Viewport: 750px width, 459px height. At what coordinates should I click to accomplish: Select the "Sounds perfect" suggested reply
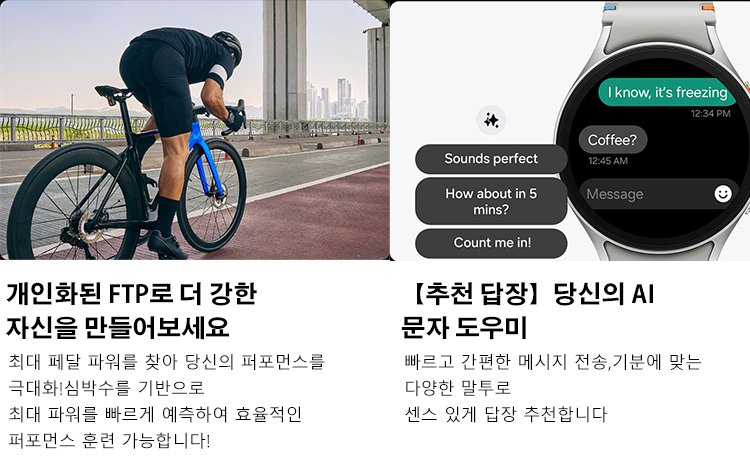pos(491,159)
